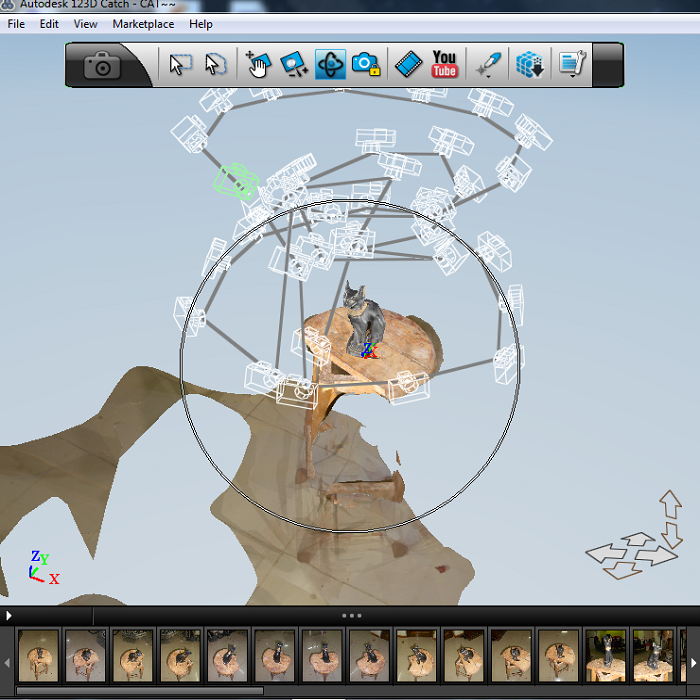Image resolution: width=700 pixels, height=700 pixels.
Task: Select the fifth photo thumbnail in filmstrip
Action: [x=228, y=655]
